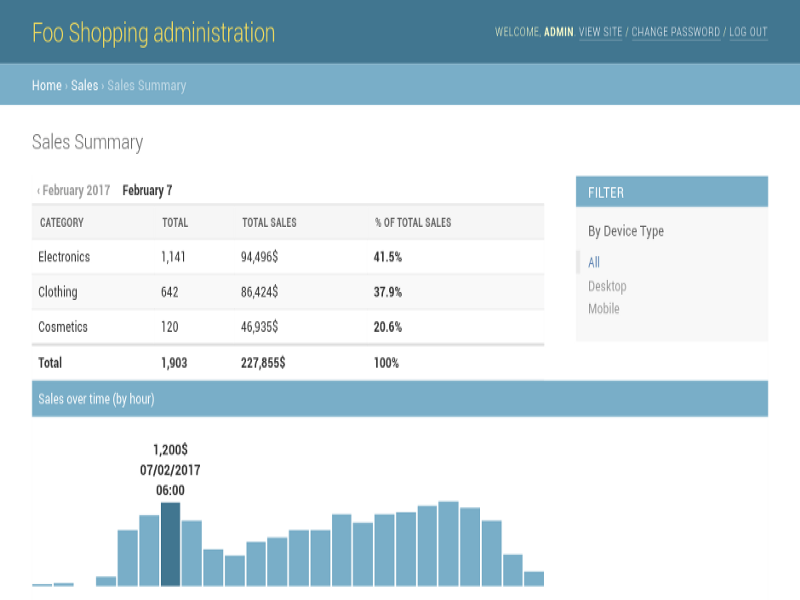
Task: Click the Electronics category row
Action: 64,257
